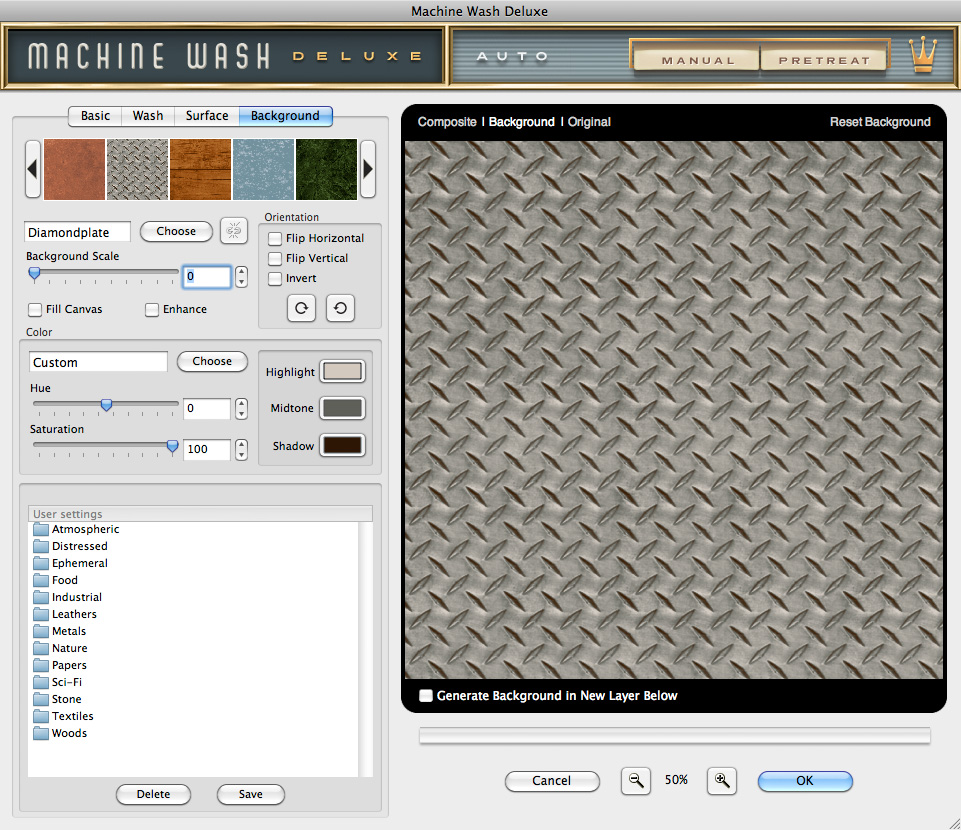Switch to Manual mode

pyautogui.click(x=697, y=60)
